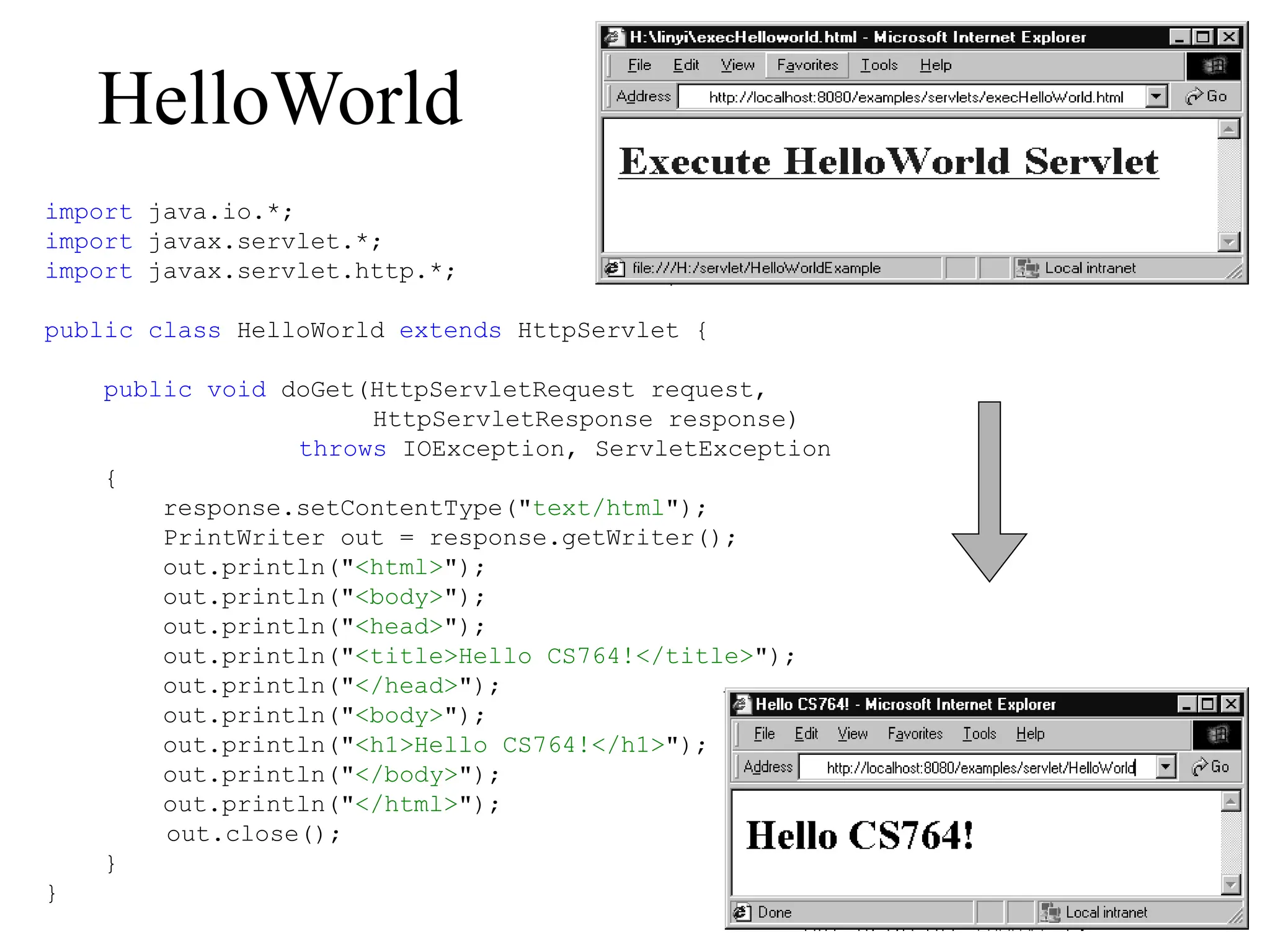
Task: Click the Local intranet zone icon in top status bar
Action: point(1027,268)
